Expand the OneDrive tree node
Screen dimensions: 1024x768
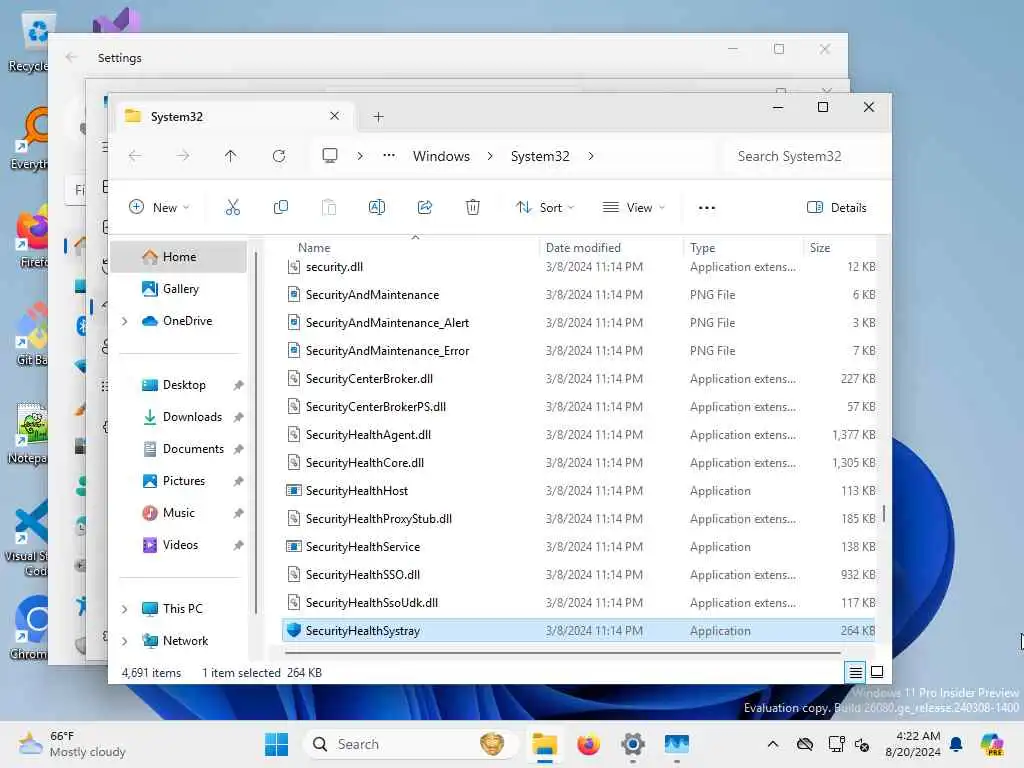point(125,321)
